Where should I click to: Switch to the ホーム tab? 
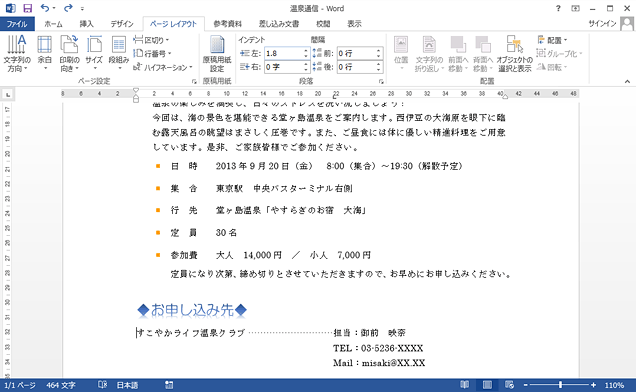[53, 24]
